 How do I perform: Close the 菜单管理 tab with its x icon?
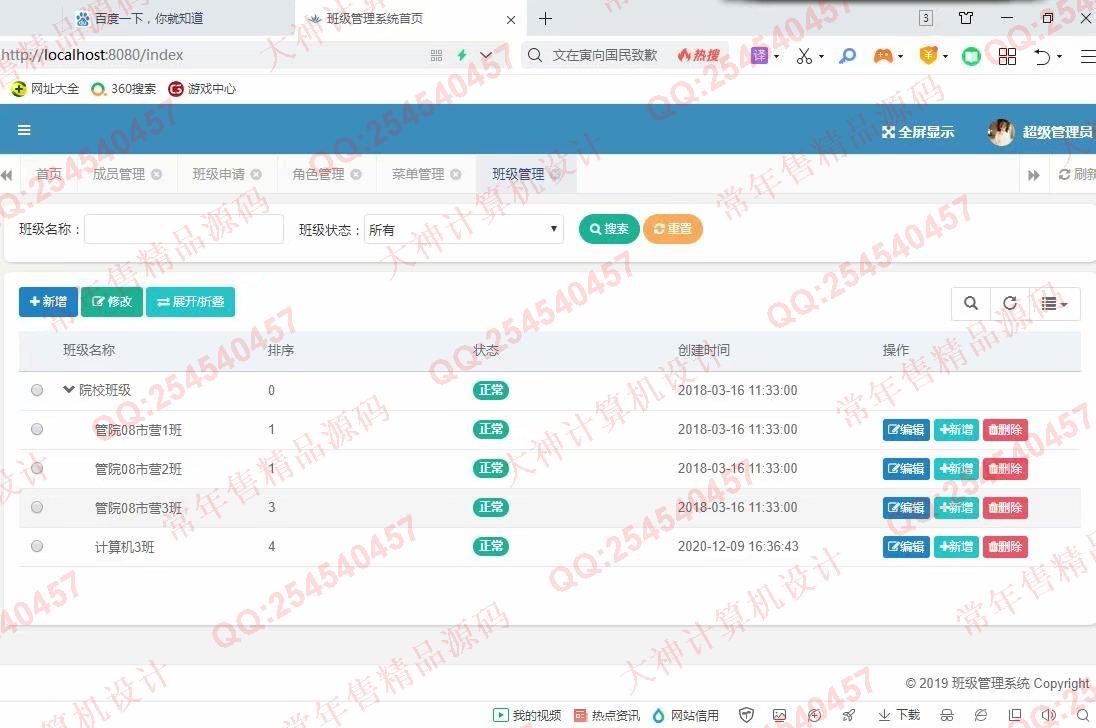pos(456,175)
